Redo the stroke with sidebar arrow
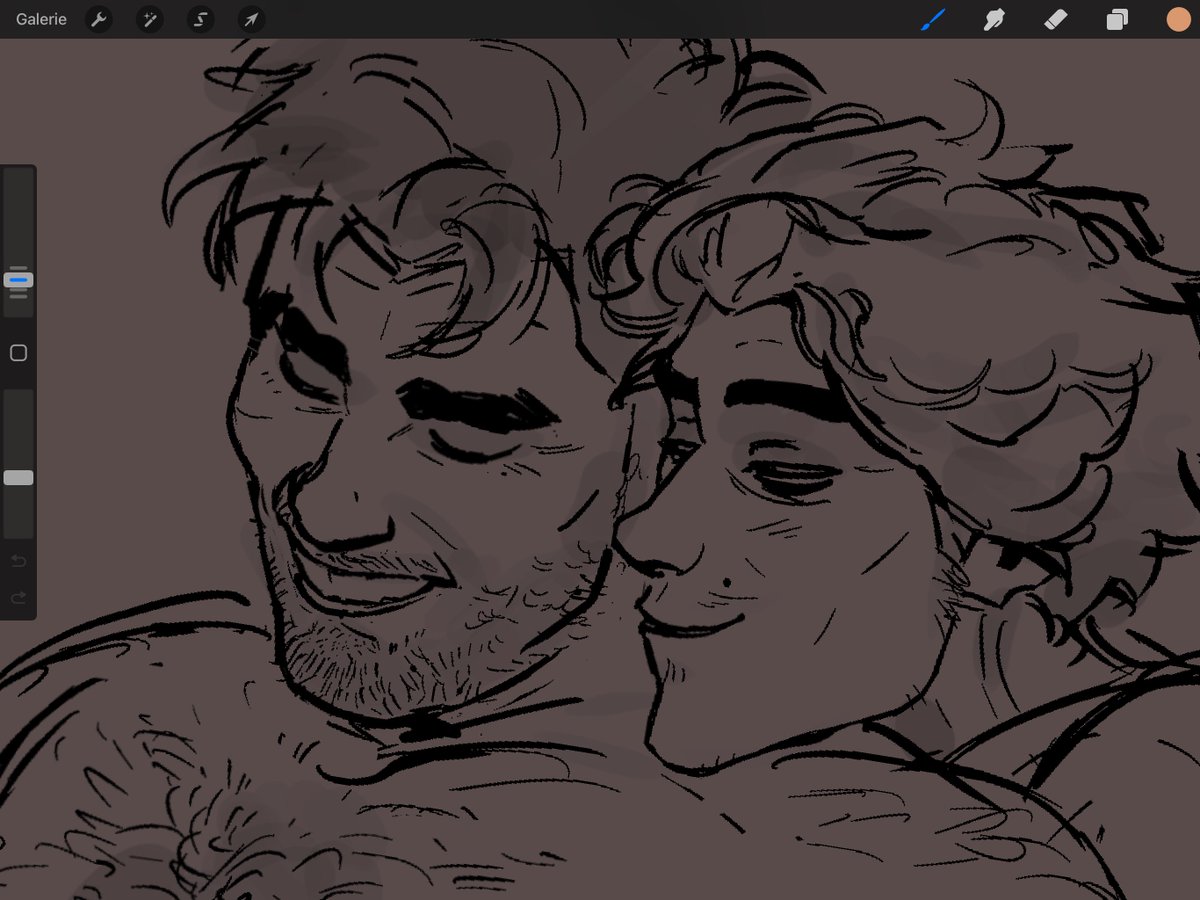 pyautogui.click(x=18, y=598)
